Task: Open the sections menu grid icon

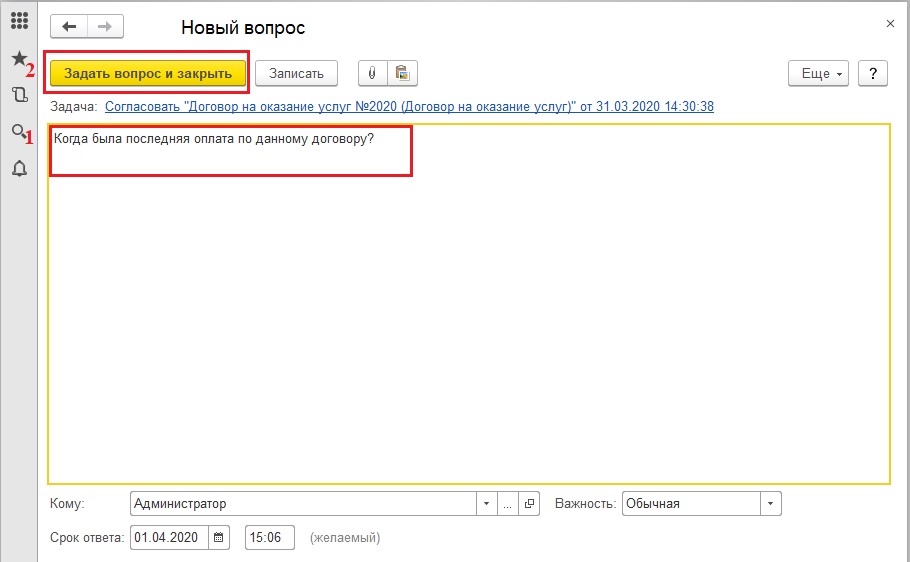Action: click(x=18, y=20)
